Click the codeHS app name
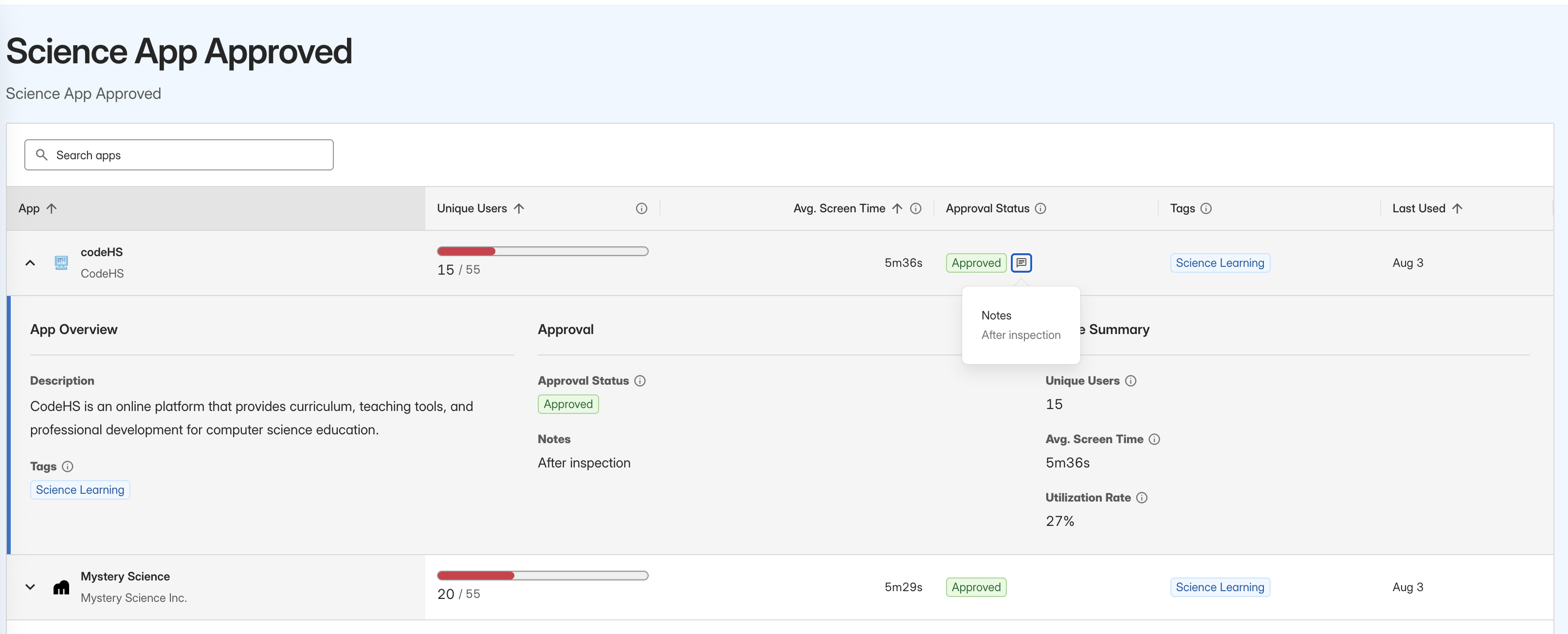 (102, 252)
